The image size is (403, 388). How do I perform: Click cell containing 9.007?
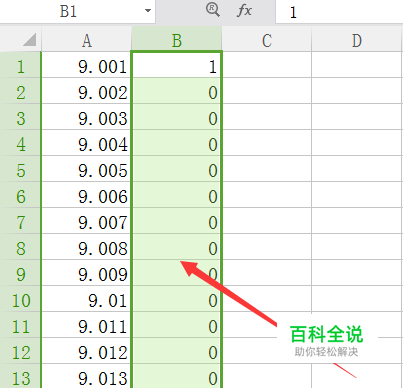coord(86,221)
